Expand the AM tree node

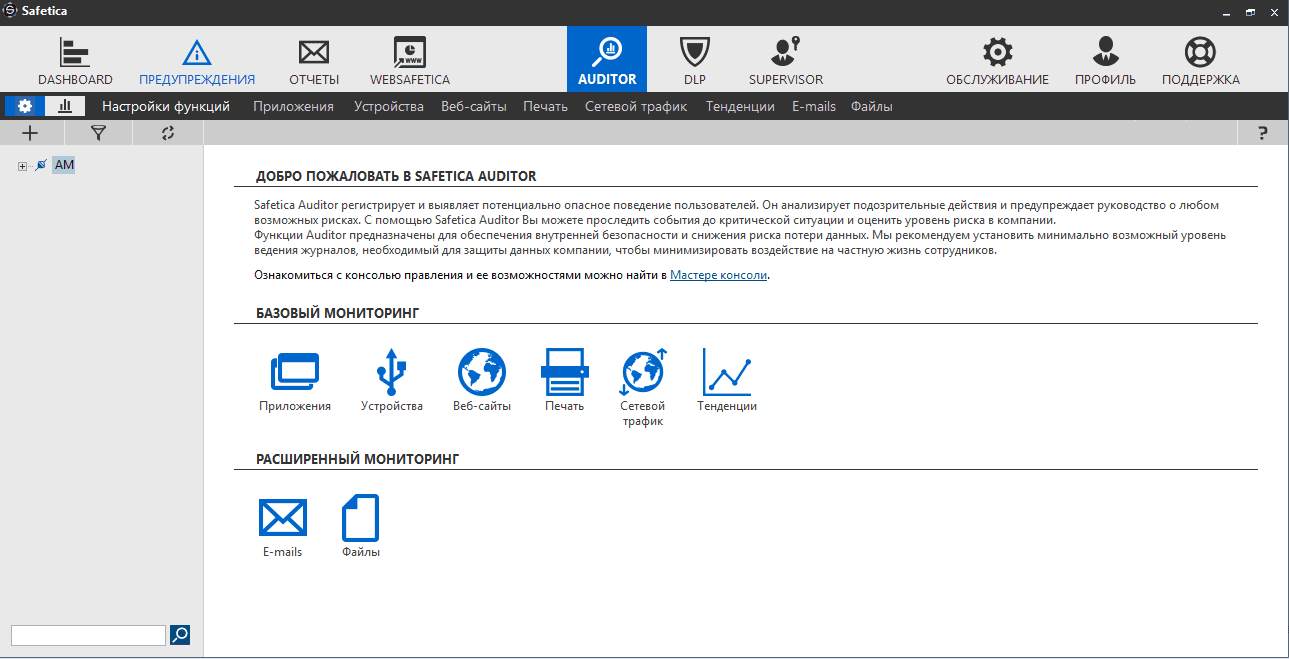(22, 166)
